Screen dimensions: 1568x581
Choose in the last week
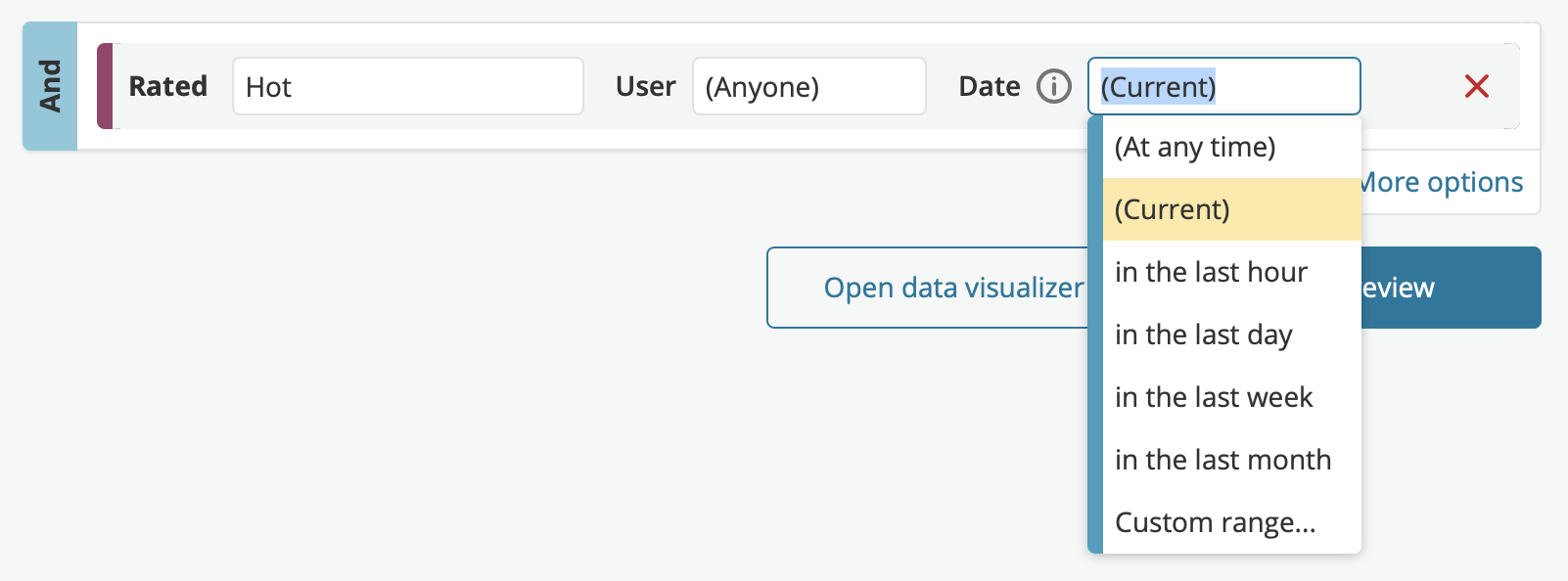point(1232,397)
